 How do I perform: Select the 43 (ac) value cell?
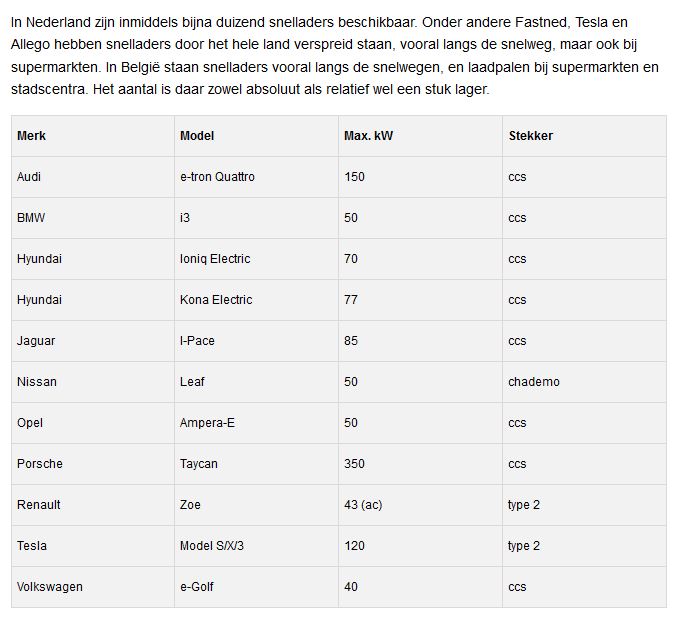(x=363, y=505)
